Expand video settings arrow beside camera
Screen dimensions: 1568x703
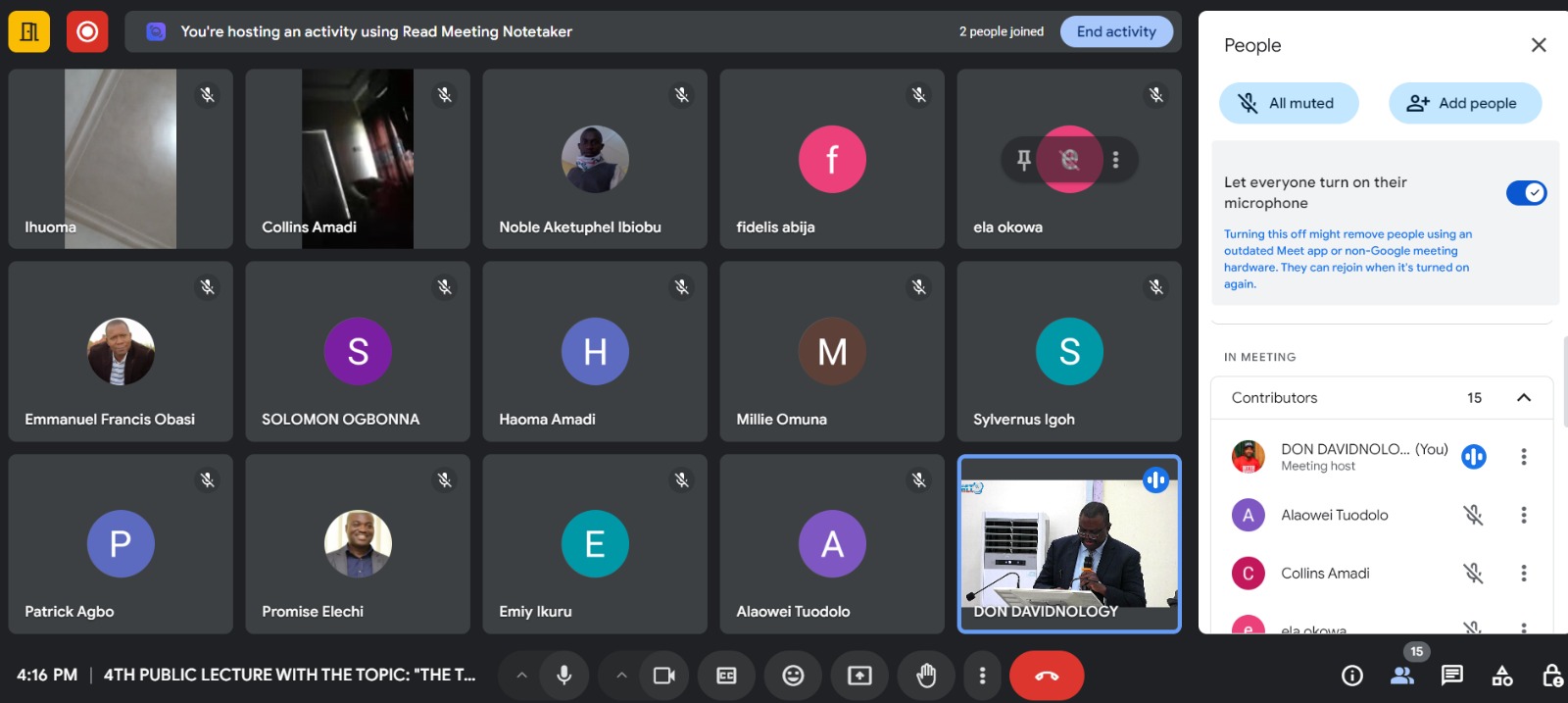[621, 676]
